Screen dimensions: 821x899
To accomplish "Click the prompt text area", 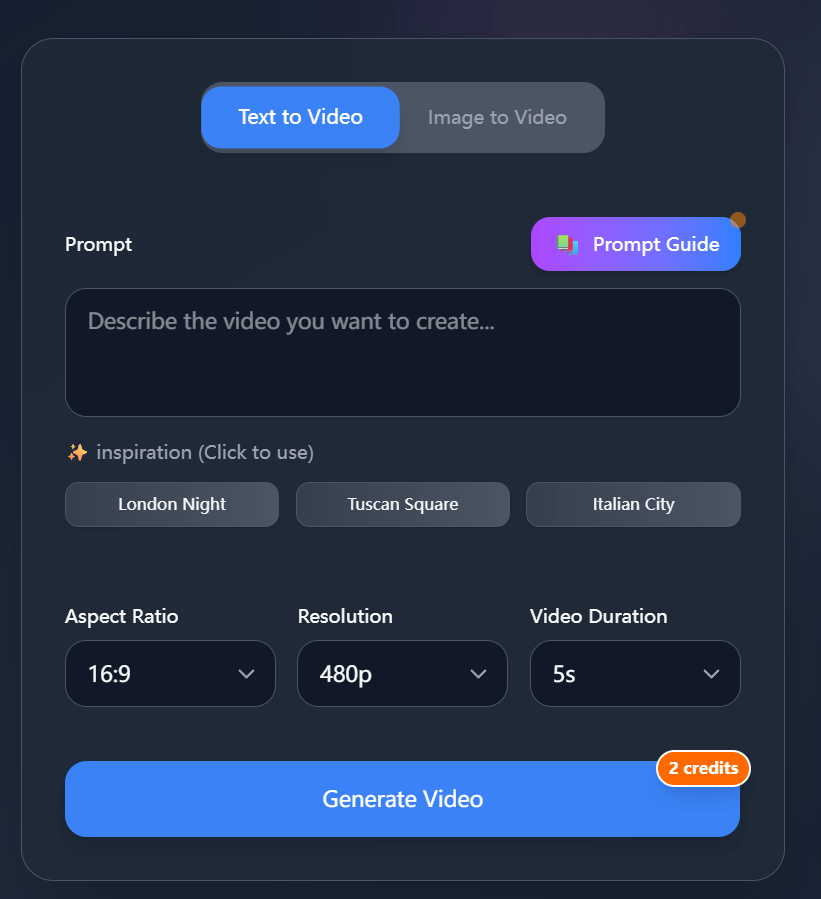I will (402, 352).
